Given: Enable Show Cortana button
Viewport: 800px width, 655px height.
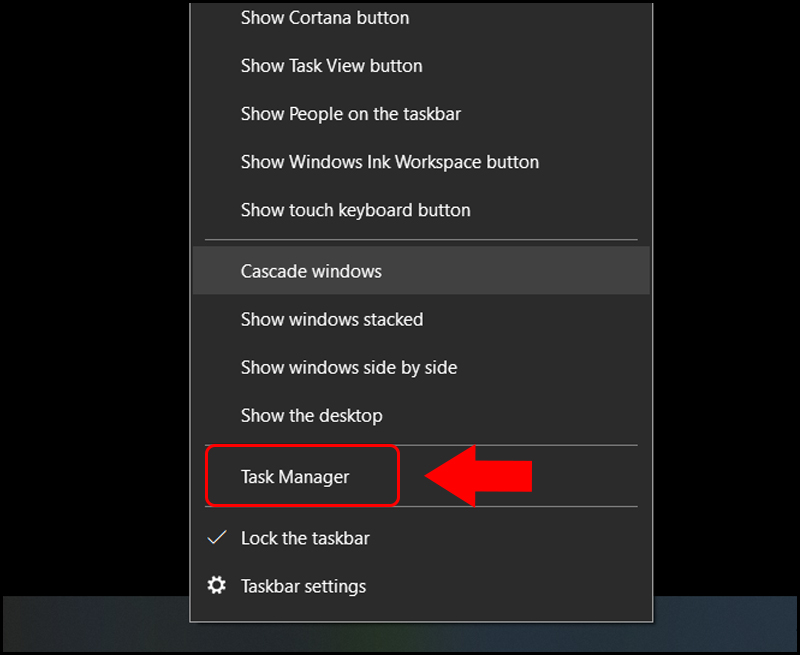Looking at the screenshot, I should [x=324, y=18].
